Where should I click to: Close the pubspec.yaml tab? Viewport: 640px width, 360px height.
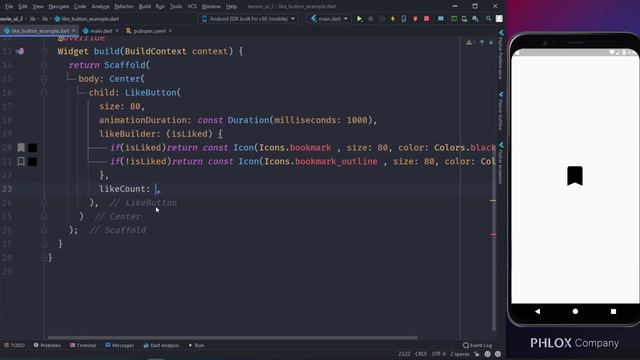pyautogui.click(x=170, y=31)
